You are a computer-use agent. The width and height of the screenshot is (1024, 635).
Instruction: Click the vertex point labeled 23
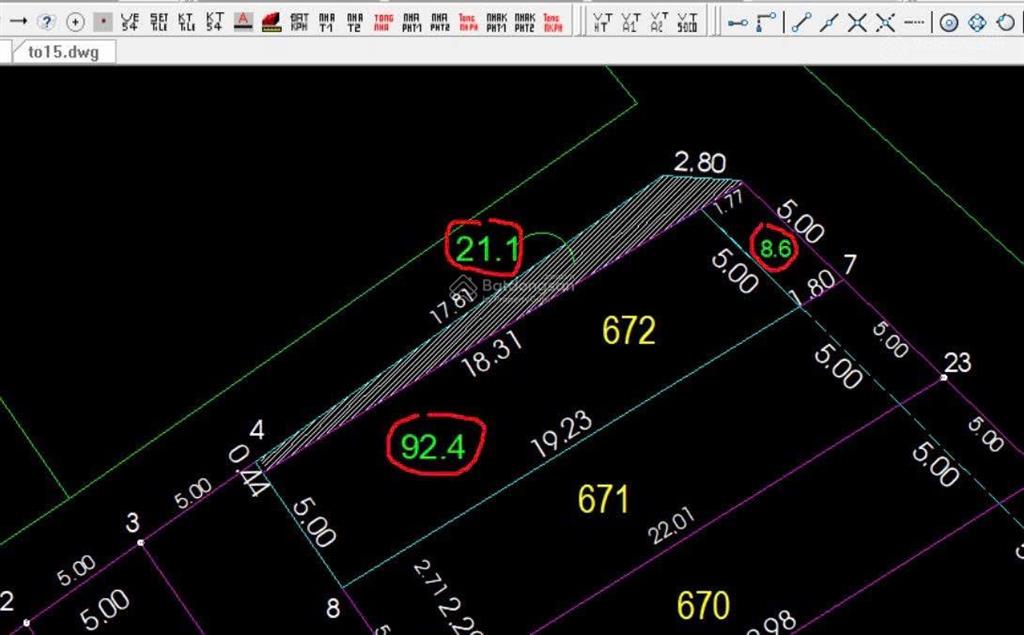coord(944,378)
